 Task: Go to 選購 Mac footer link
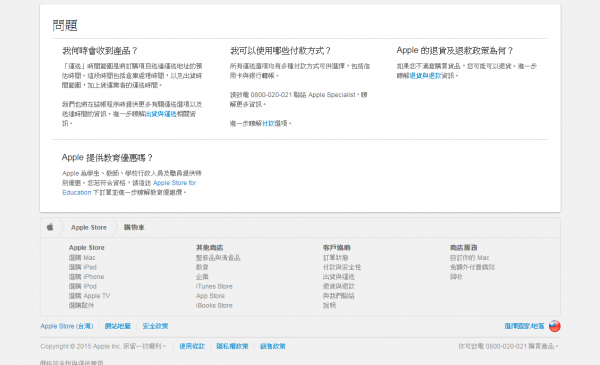point(82,257)
